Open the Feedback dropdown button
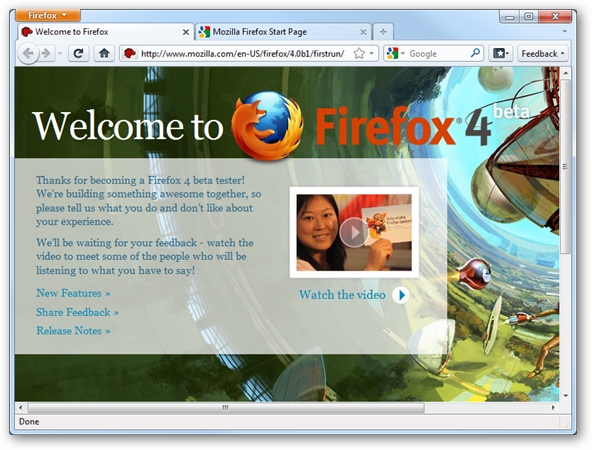The image size is (592, 450). pyautogui.click(x=543, y=54)
